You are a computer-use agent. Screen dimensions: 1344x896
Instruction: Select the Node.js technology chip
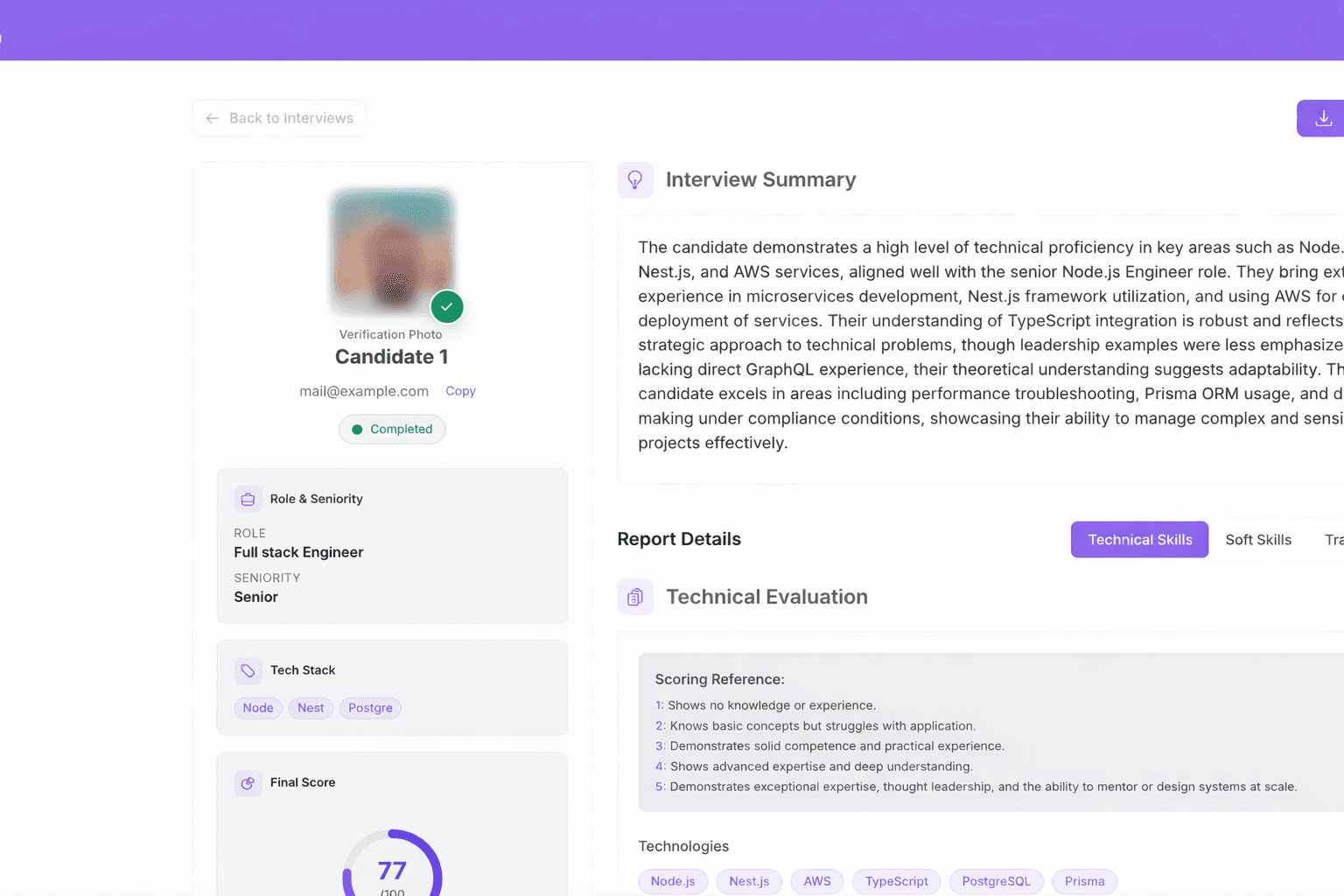click(x=673, y=881)
